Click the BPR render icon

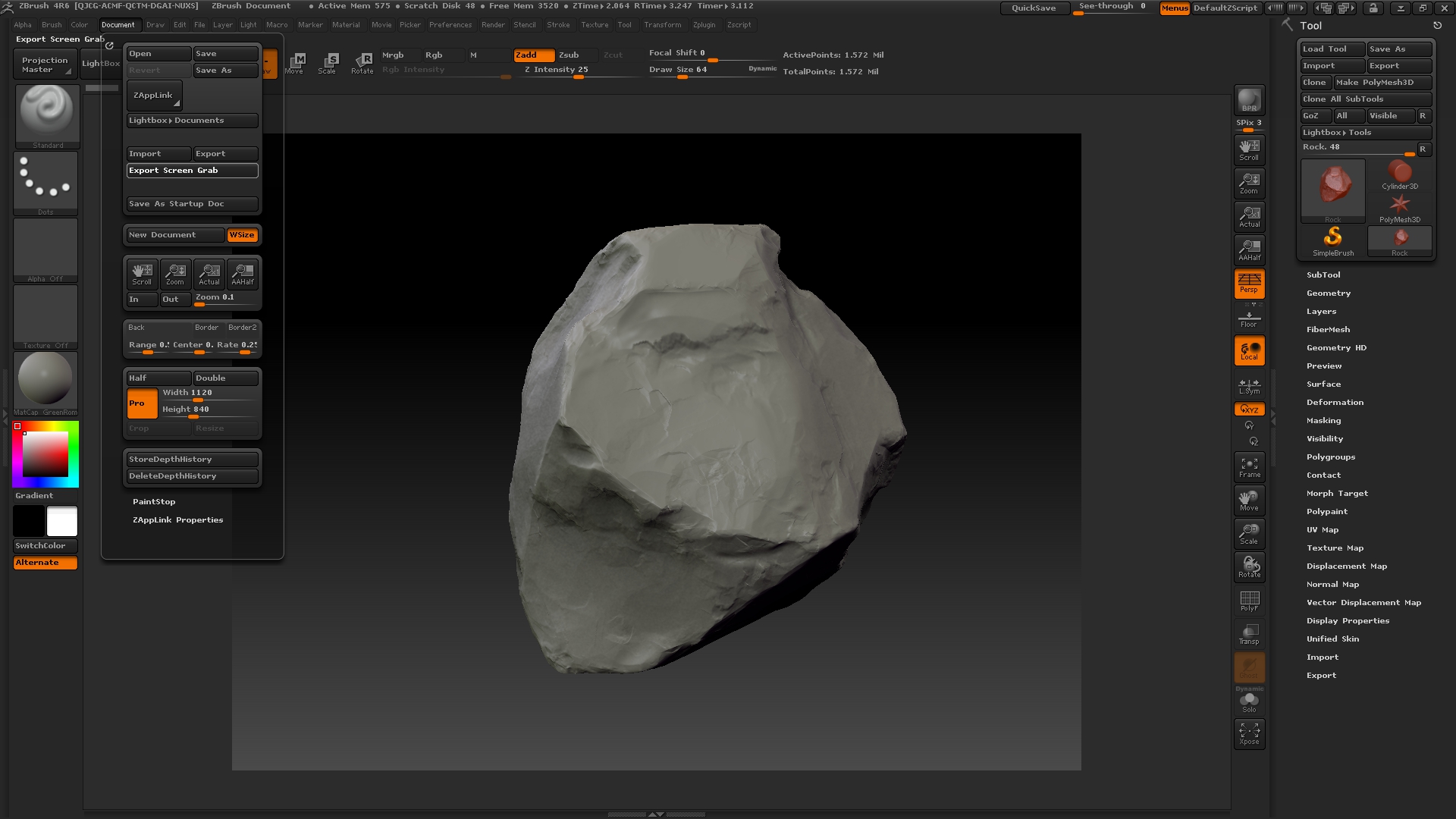(x=1249, y=100)
